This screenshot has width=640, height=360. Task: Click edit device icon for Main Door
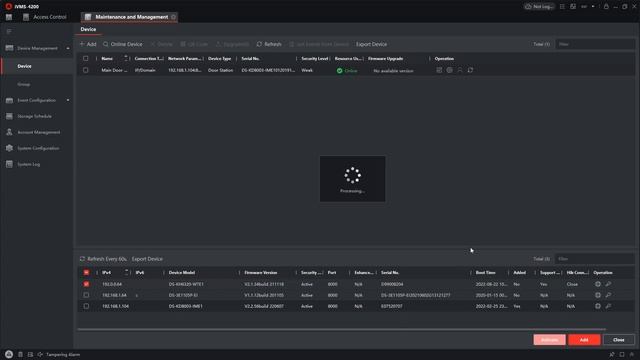pos(439,70)
